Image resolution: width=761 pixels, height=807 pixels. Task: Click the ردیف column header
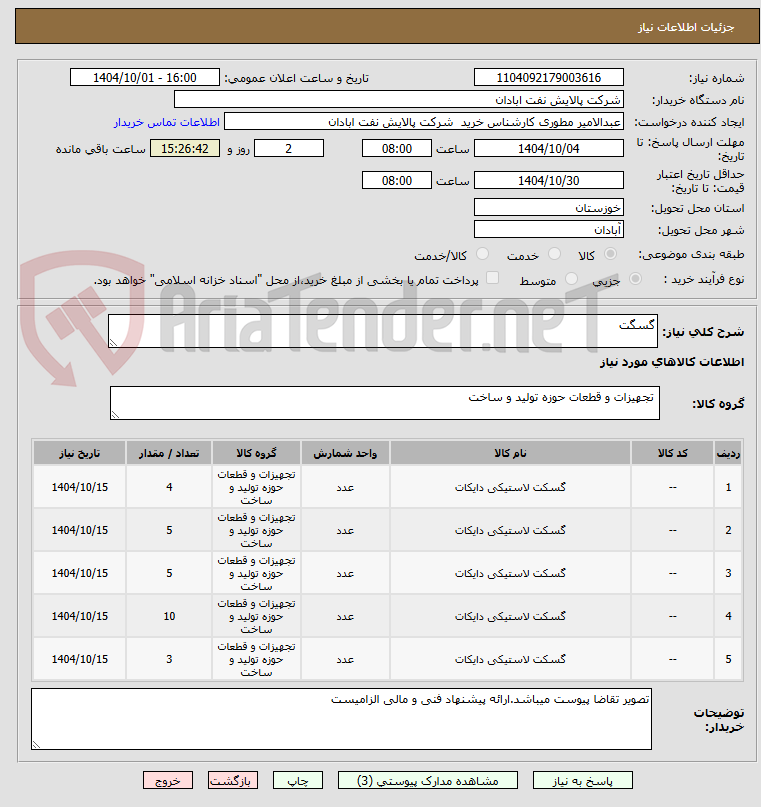click(x=728, y=453)
